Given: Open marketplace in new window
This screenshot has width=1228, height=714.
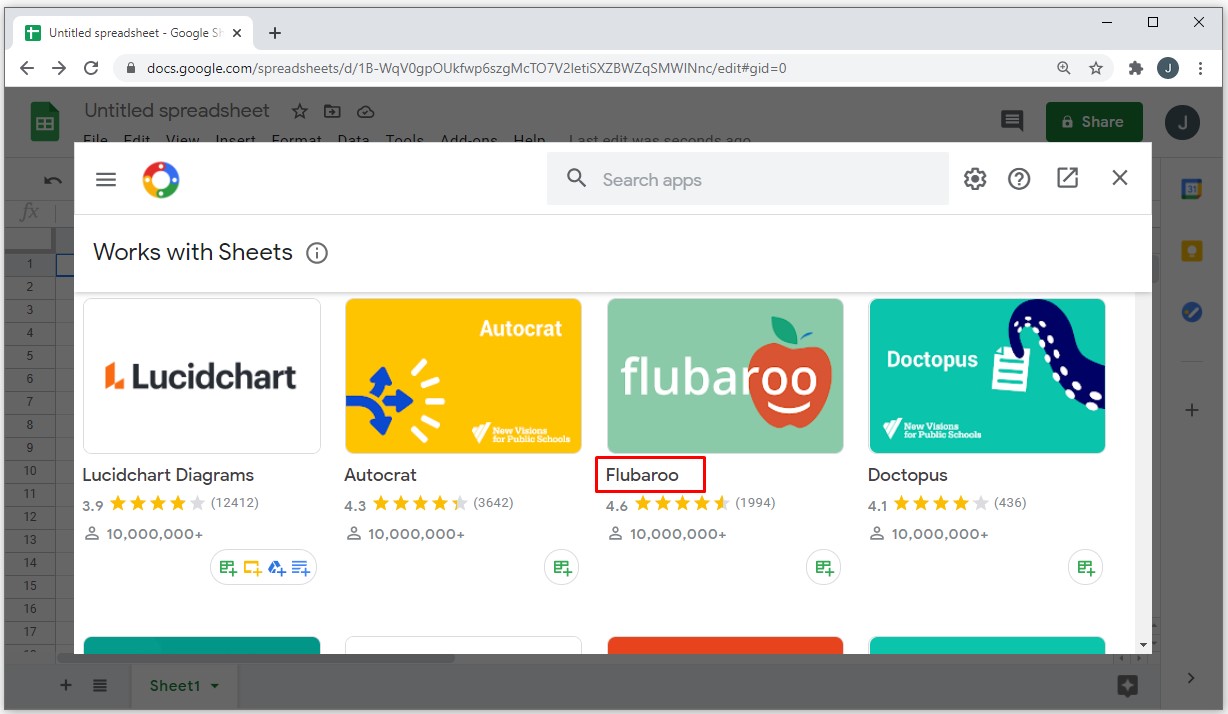Looking at the screenshot, I should coord(1067,178).
